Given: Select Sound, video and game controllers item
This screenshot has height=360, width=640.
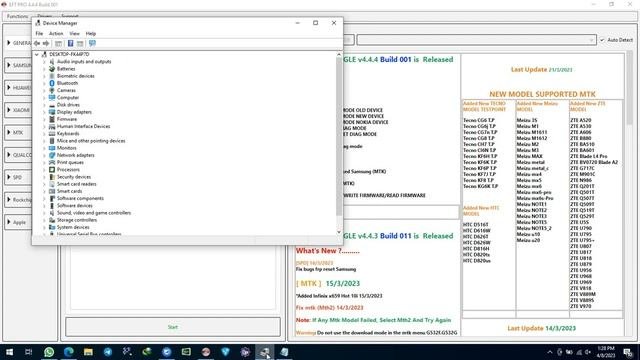Looking at the screenshot, I should coord(94,213).
